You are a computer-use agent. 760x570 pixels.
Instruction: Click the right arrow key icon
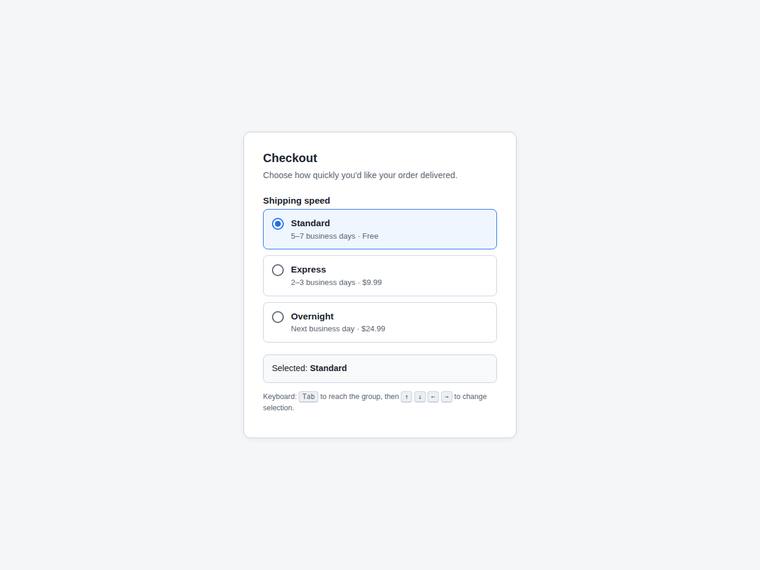[x=446, y=396]
